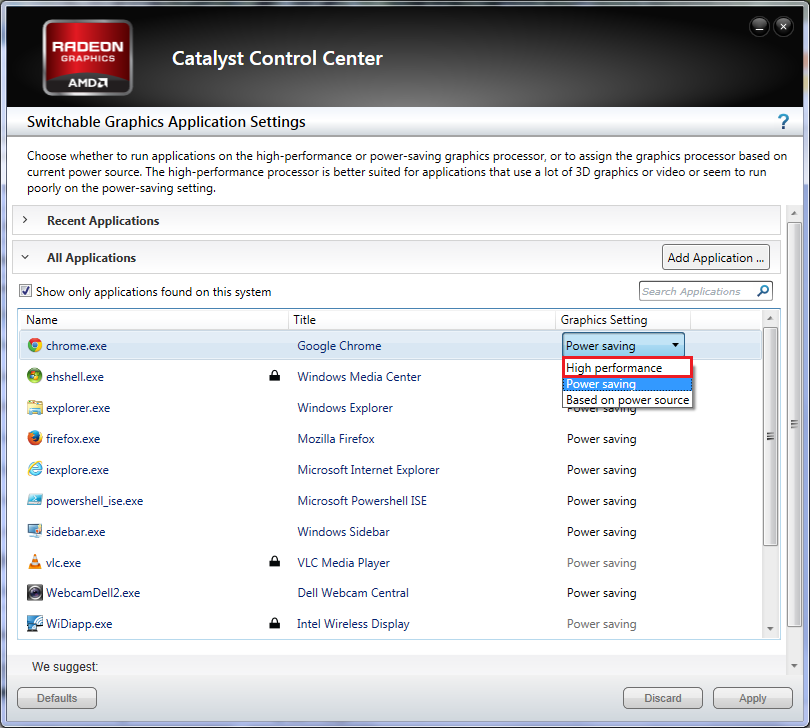Click the outer panel scrollbar thumb
The image size is (810, 728).
794,424
